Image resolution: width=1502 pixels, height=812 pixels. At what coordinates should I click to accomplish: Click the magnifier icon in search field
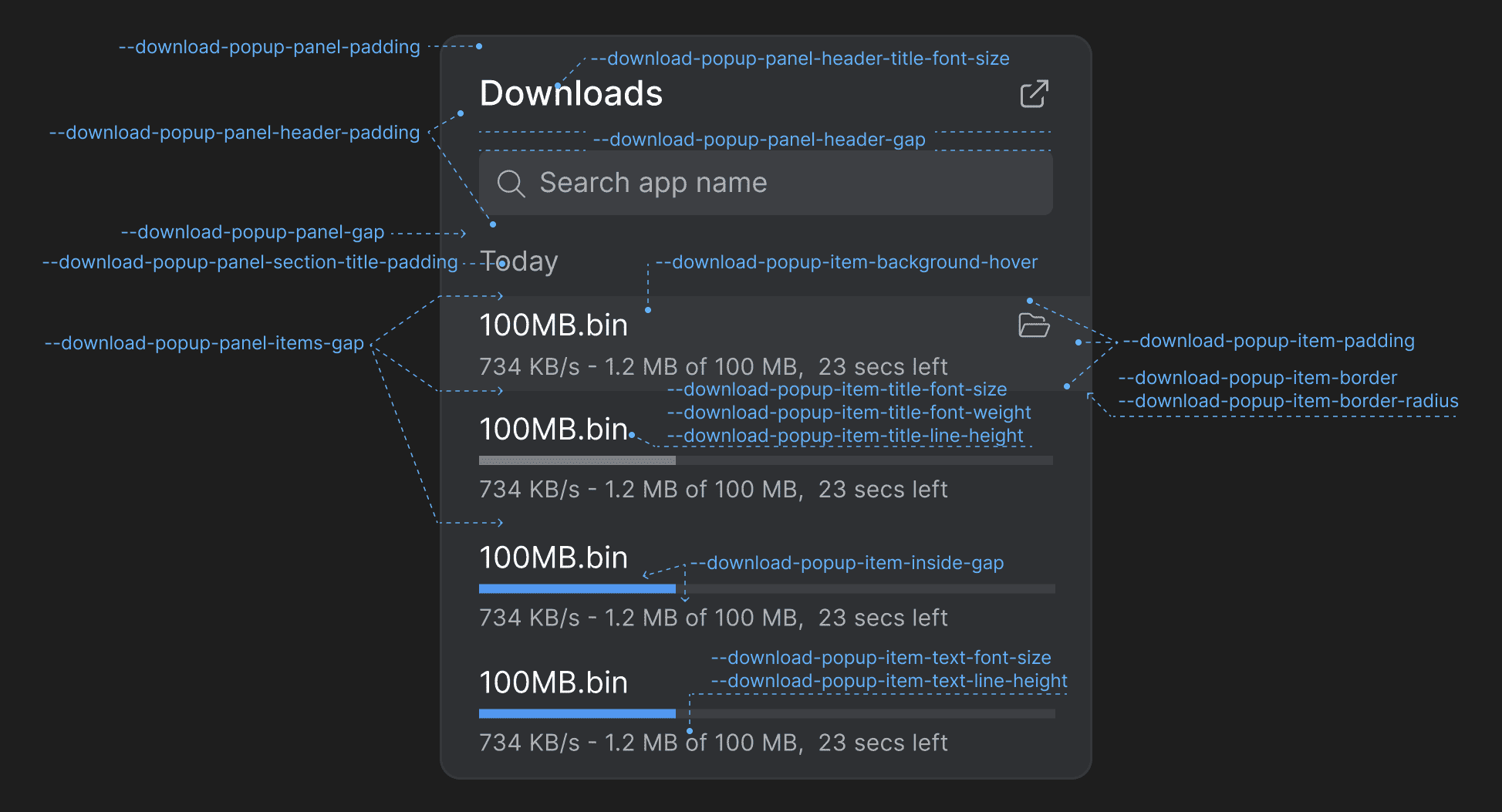[x=511, y=184]
